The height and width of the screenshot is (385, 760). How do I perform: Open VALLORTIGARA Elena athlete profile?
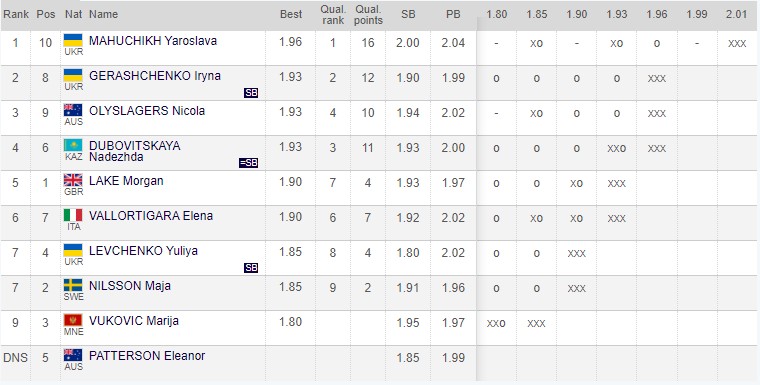[x=151, y=216]
